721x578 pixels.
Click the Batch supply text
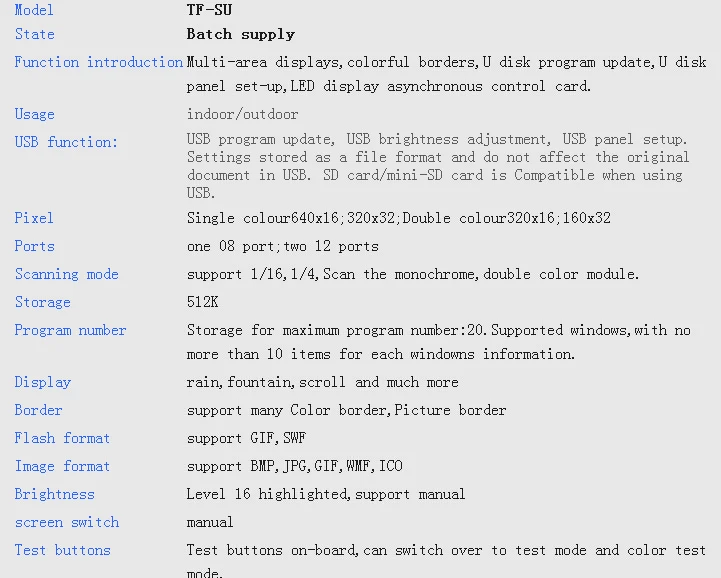point(240,34)
